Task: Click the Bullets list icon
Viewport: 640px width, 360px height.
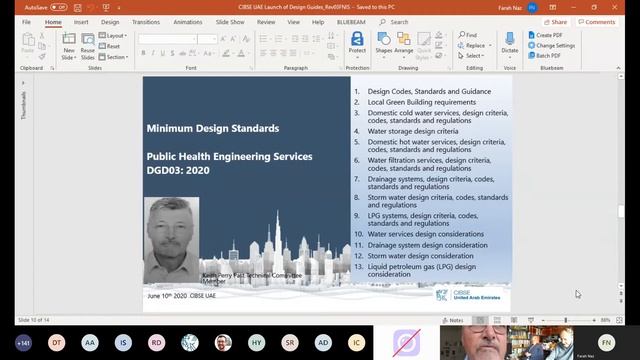Action: tap(264, 39)
